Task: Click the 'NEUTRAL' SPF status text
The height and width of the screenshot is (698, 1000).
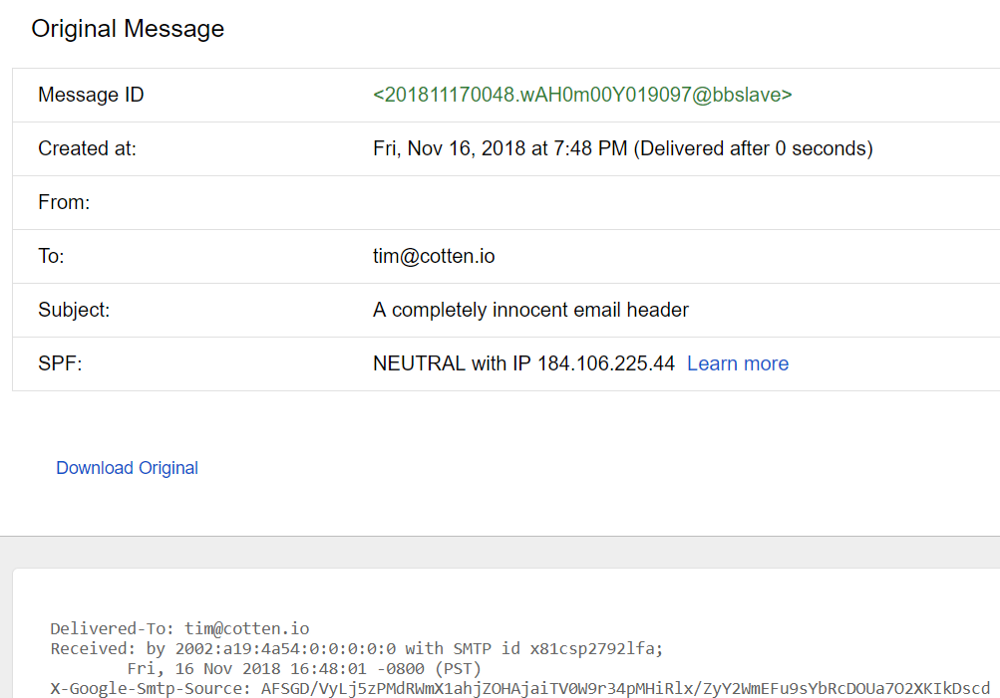Action: click(419, 364)
